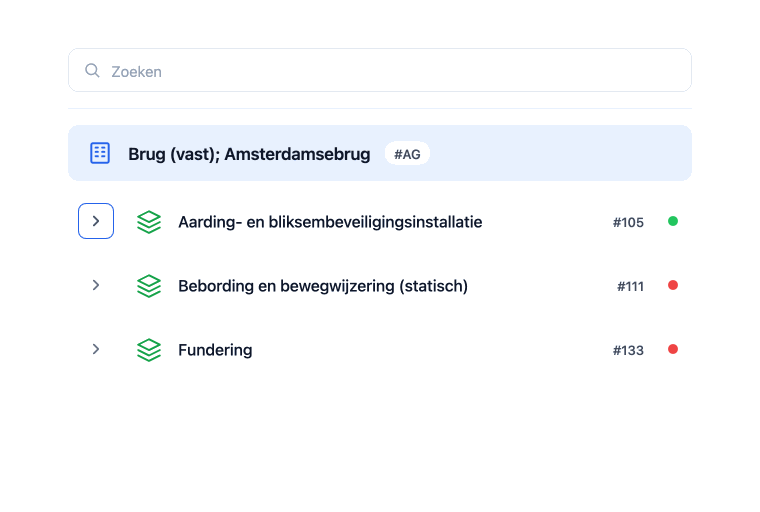Click layers icon of Aarding- en bliksembeveiligingsinstallatie
760x512 pixels.
pyautogui.click(x=149, y=222)
